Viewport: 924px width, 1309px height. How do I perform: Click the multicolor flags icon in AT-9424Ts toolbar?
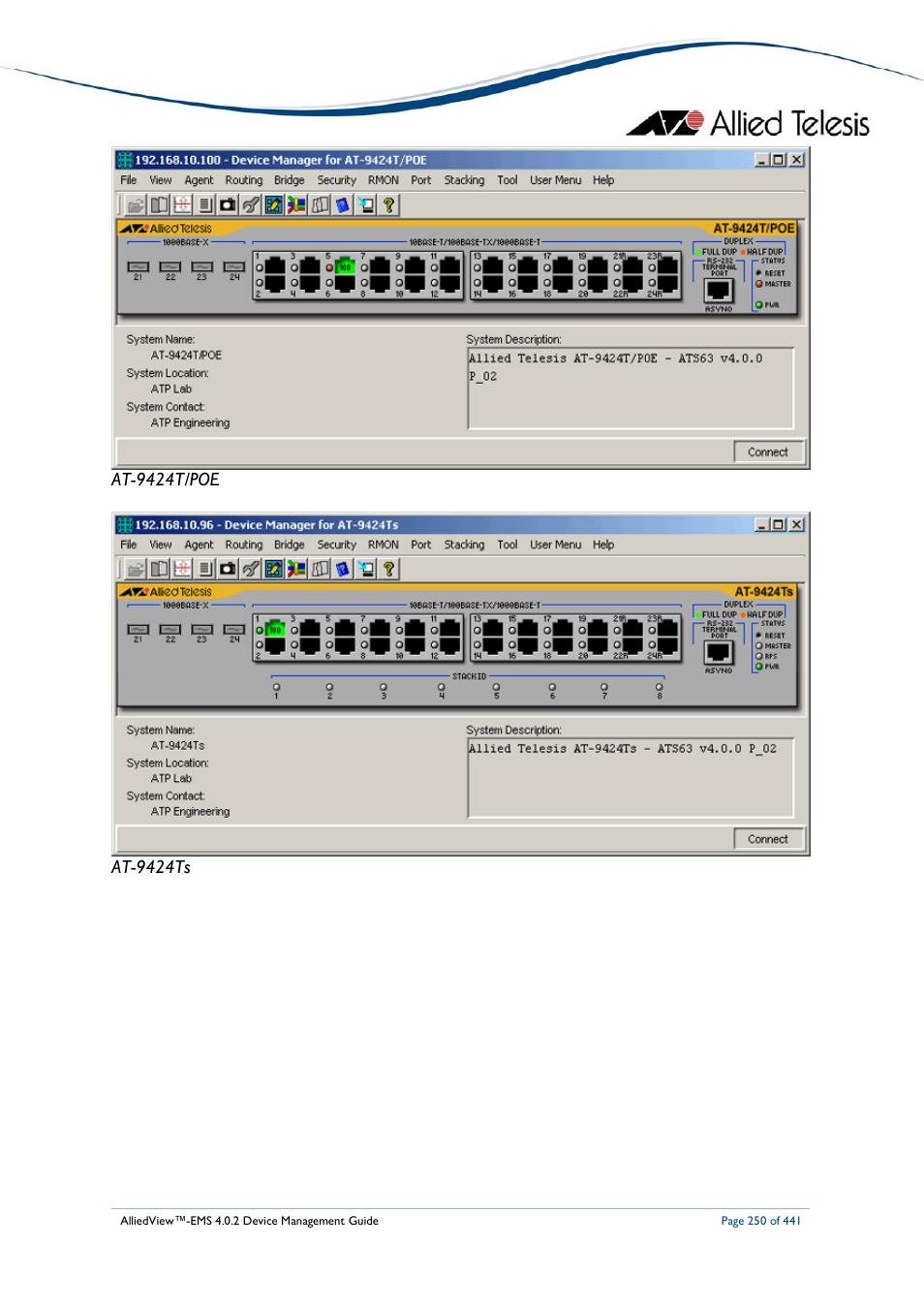pyautogui.click(x=296, y=569)
